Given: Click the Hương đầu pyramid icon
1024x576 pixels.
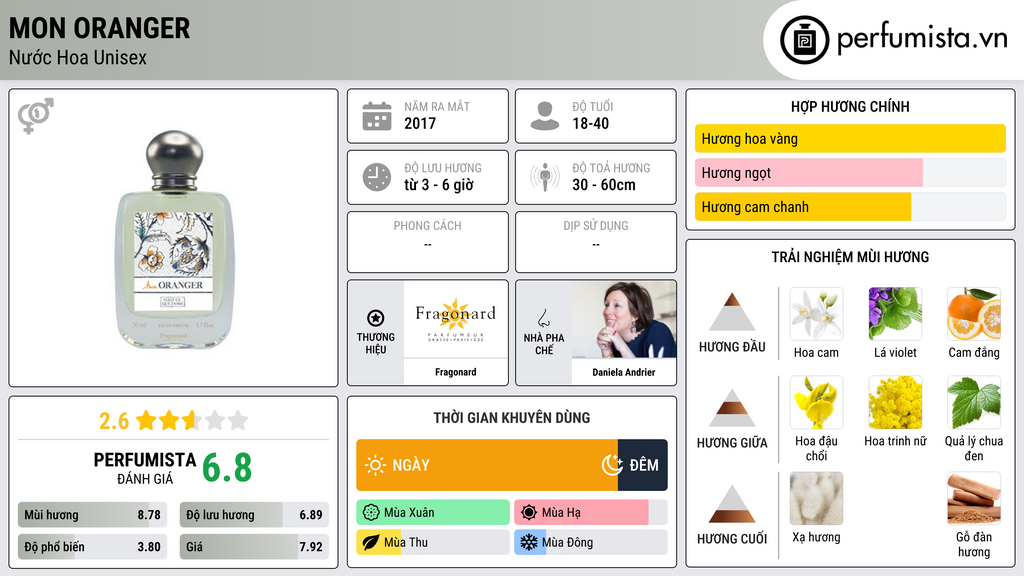Looking at the screenshot, I should point(732,312).
